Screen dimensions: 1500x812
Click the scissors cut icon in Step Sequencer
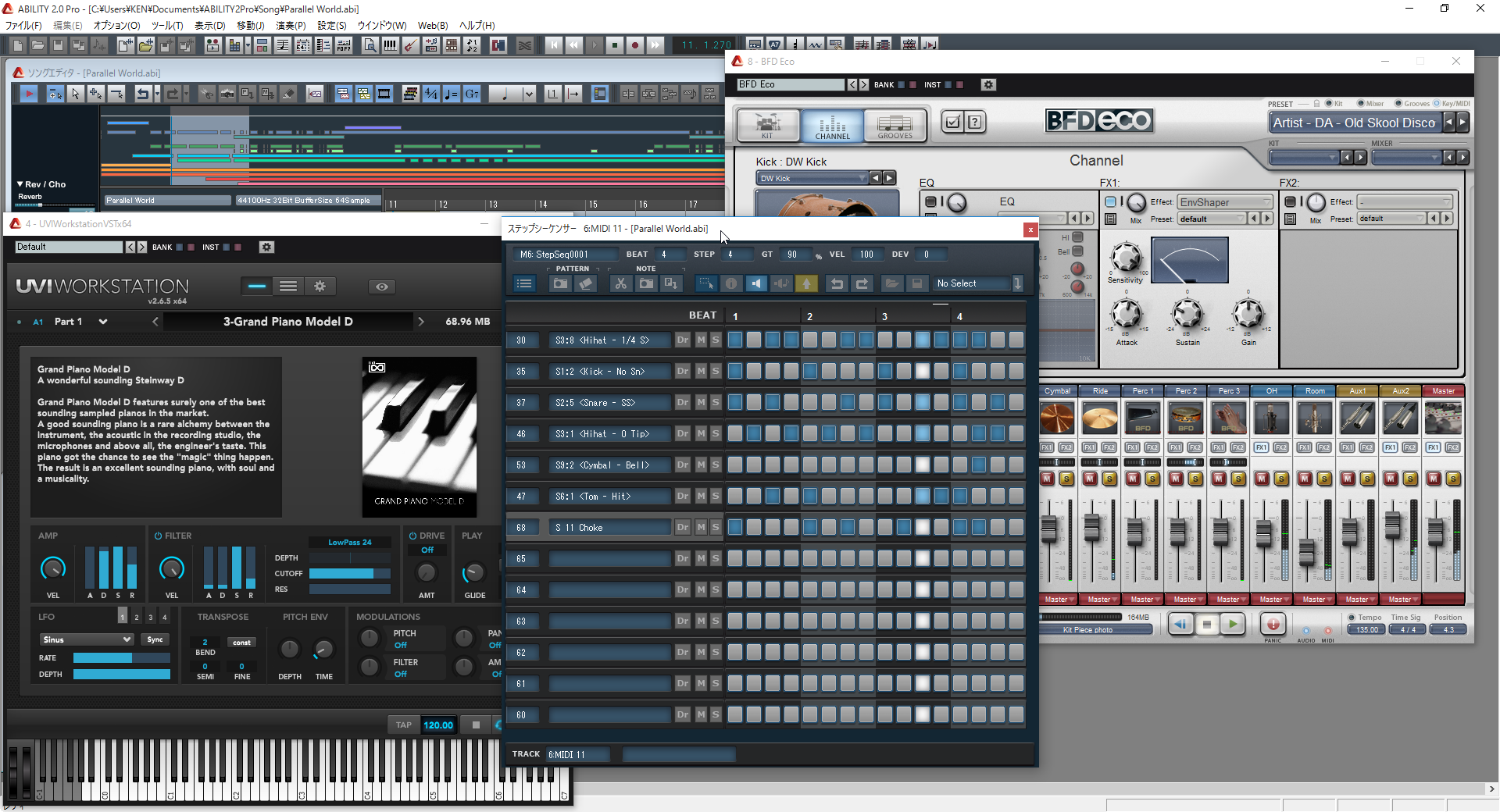click(620, 283)
